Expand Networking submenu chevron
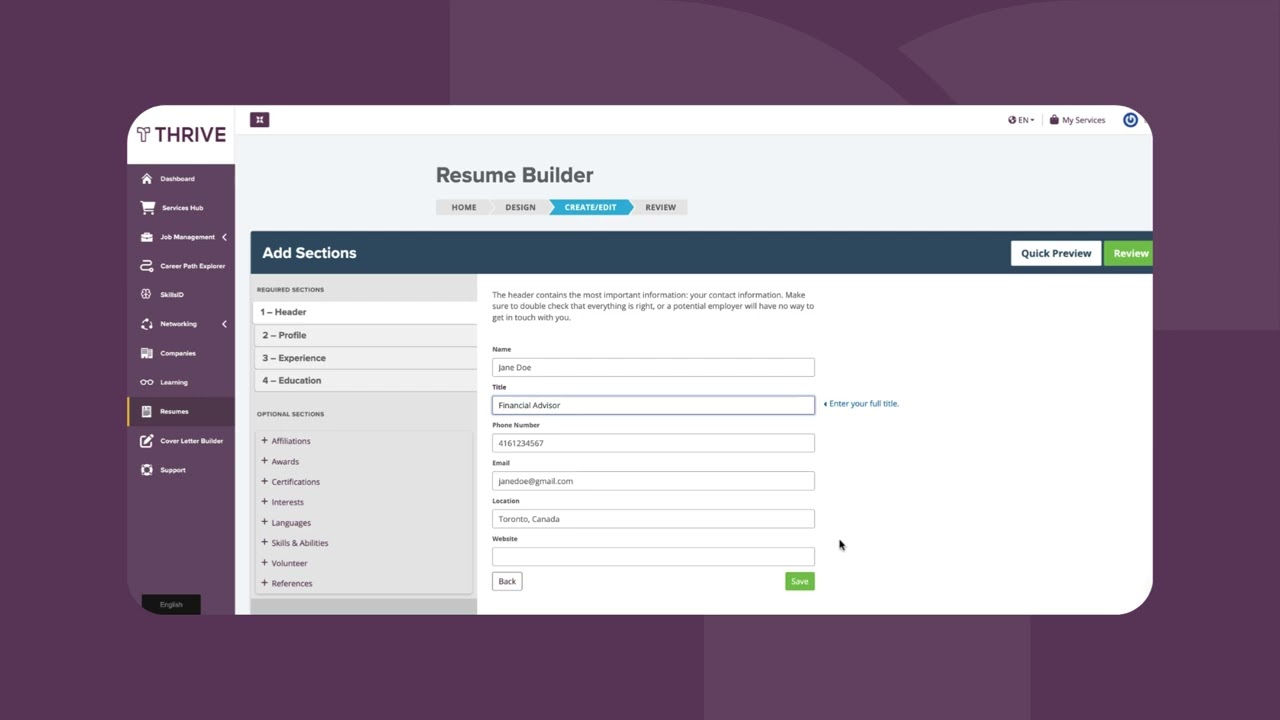Screen dimensions: 1280x720 point(224,324)
